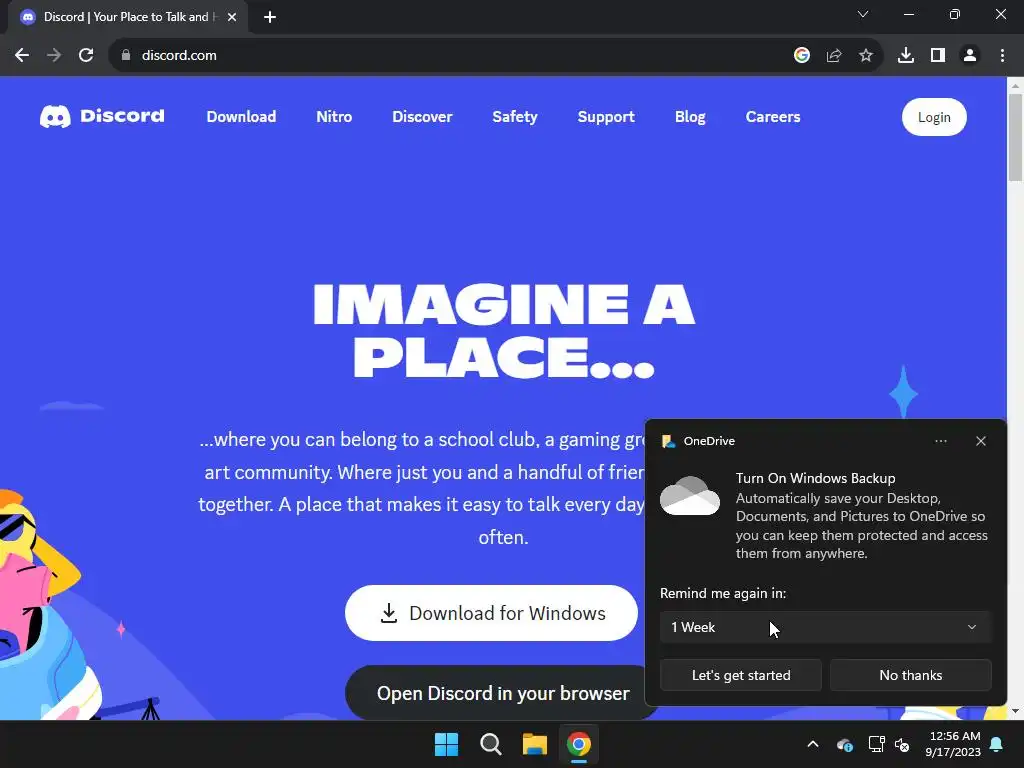Click the page vertical scrollbar thumb

click(x=1015, y=137)
